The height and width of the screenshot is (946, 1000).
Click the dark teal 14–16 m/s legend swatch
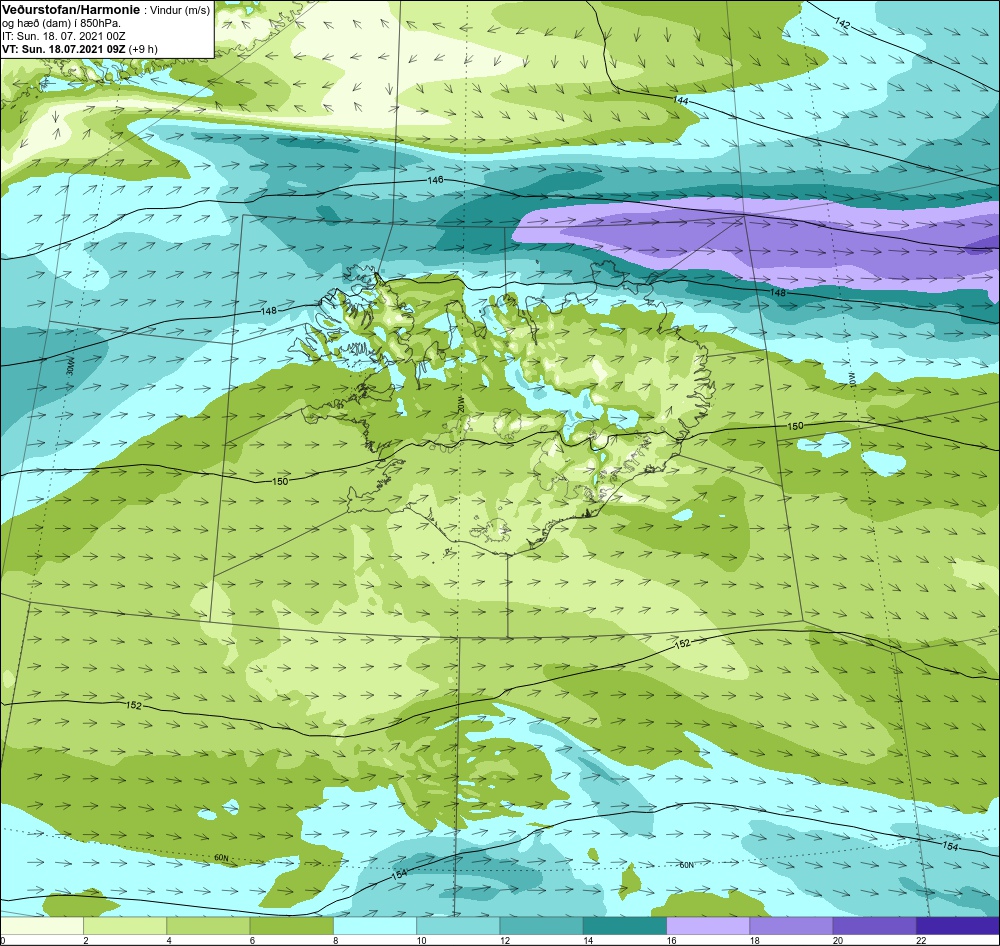pyautogui.click(x=624, y=925)
